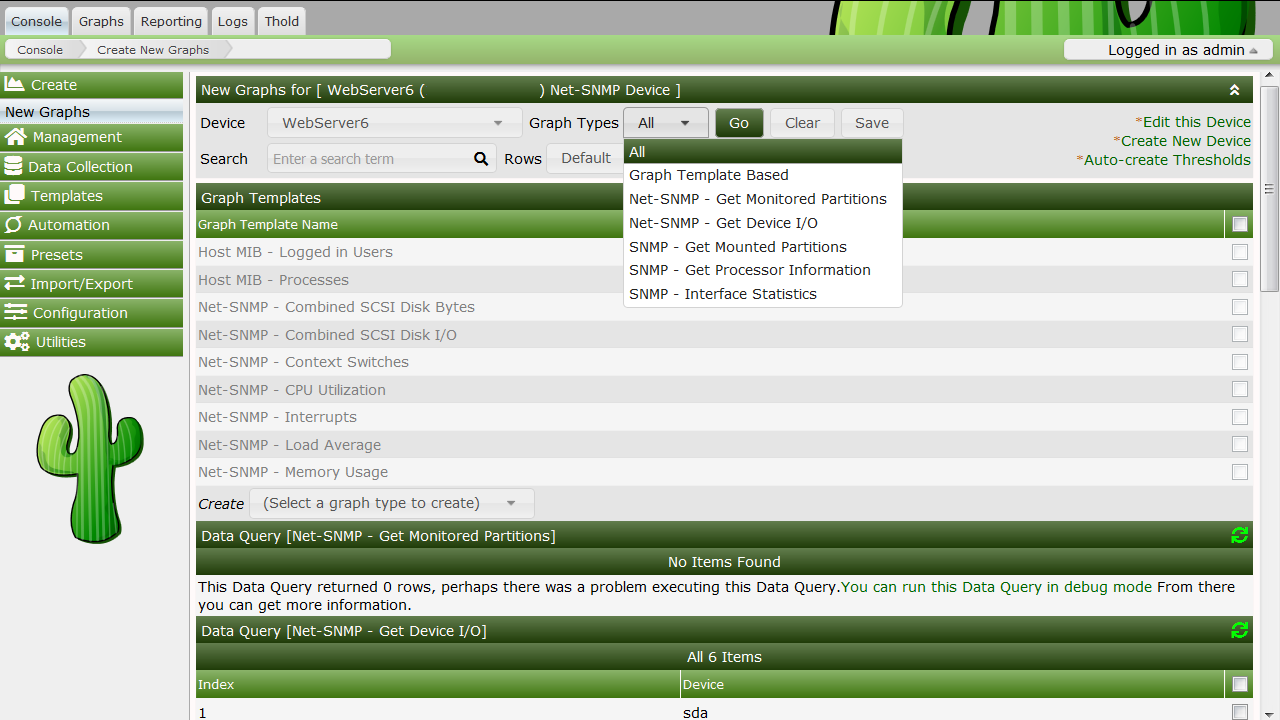Expand the Select a graph type dropdown
This screenshot has width=1280, height=720.
pos(391,503)
